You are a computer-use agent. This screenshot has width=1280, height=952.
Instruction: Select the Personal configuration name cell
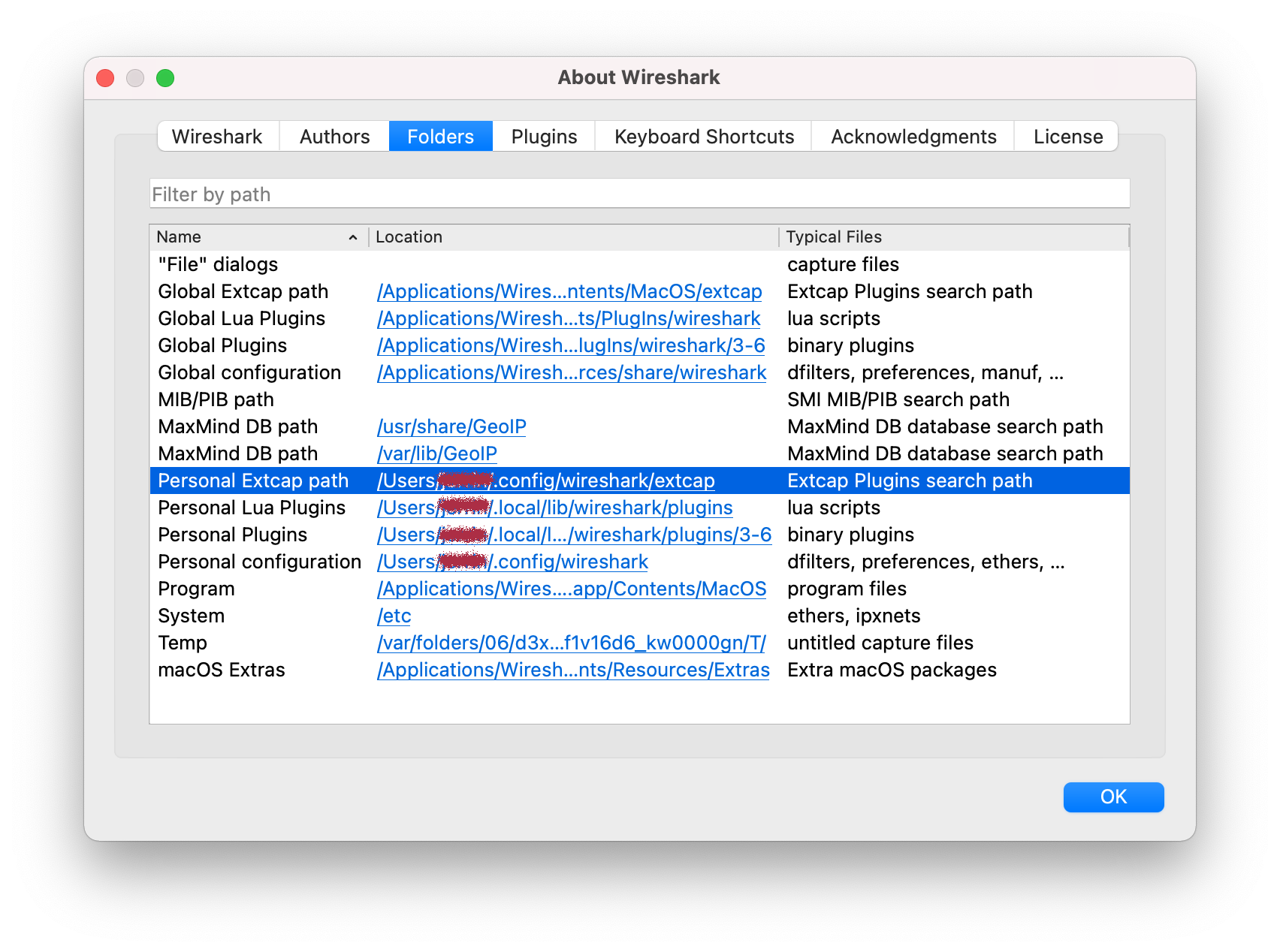click(260, 562)
